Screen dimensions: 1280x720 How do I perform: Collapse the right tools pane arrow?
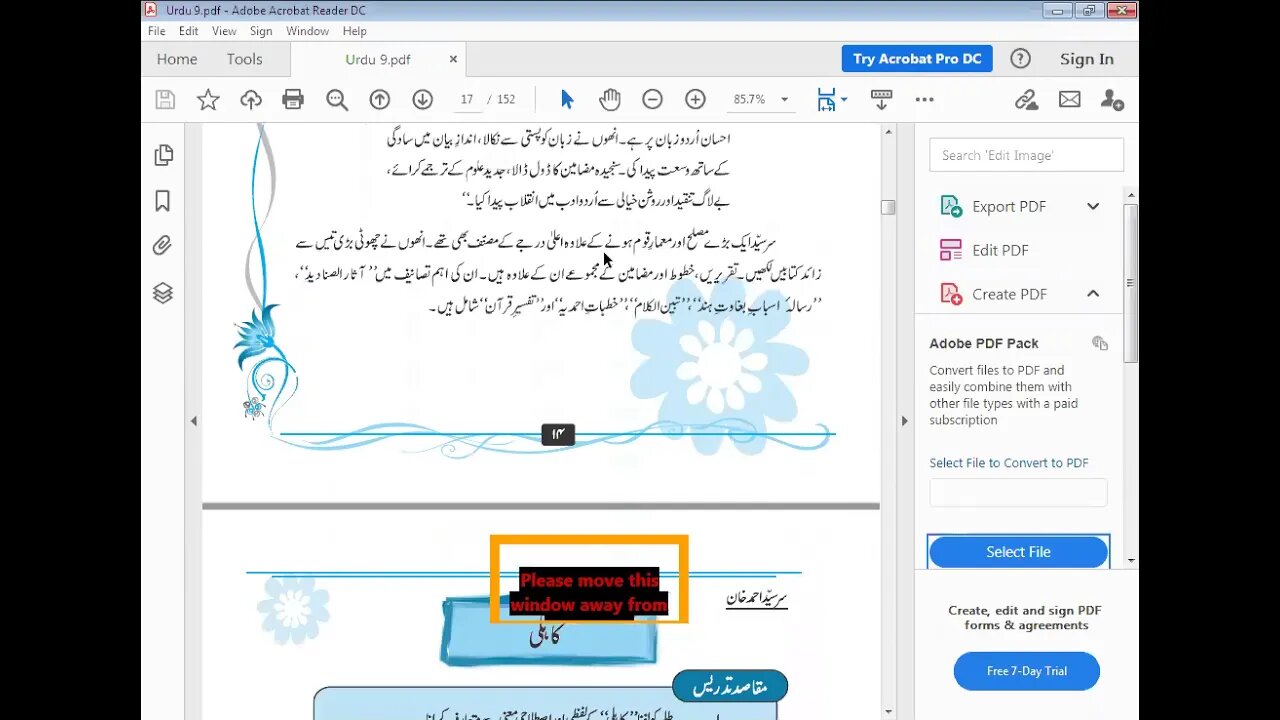[904, 421]
